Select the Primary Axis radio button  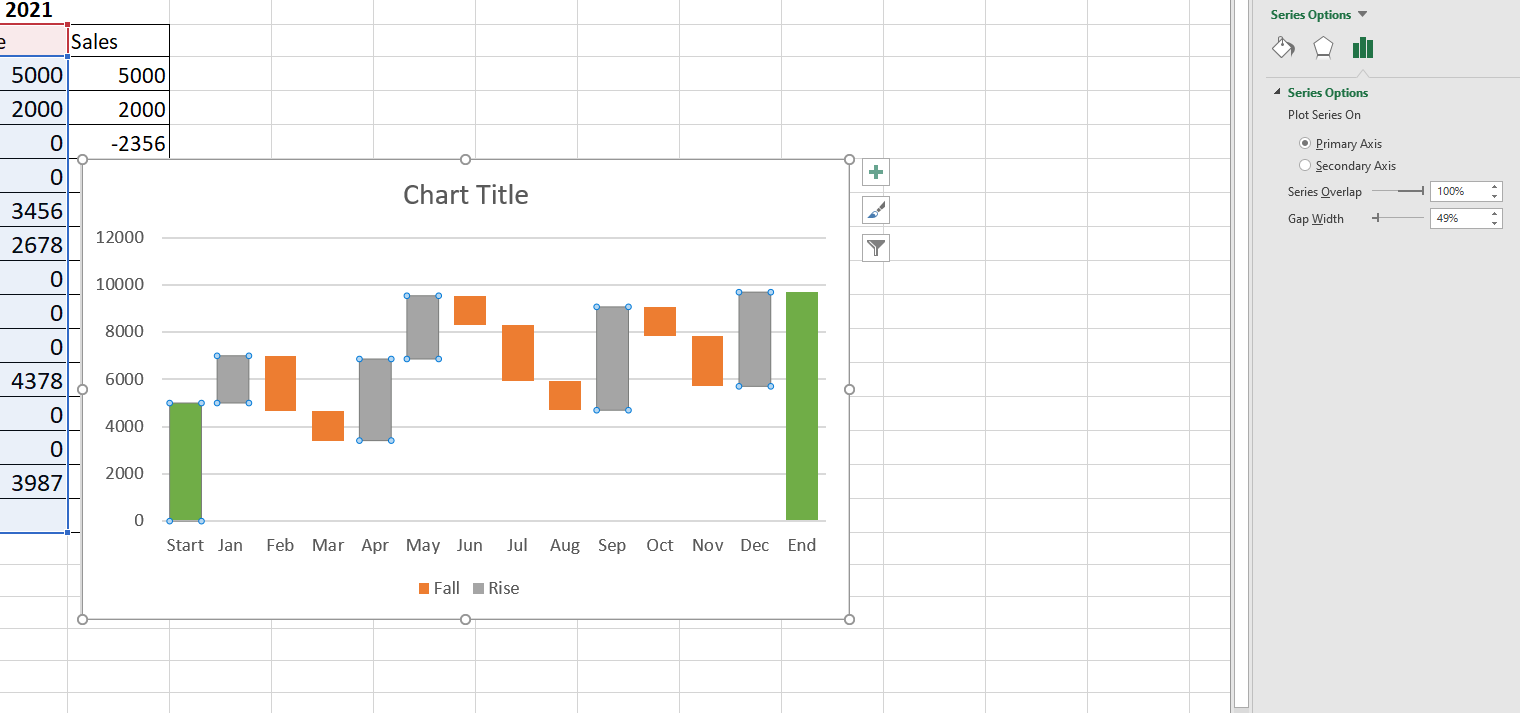pyautogui.click(x=1304, y=144)
